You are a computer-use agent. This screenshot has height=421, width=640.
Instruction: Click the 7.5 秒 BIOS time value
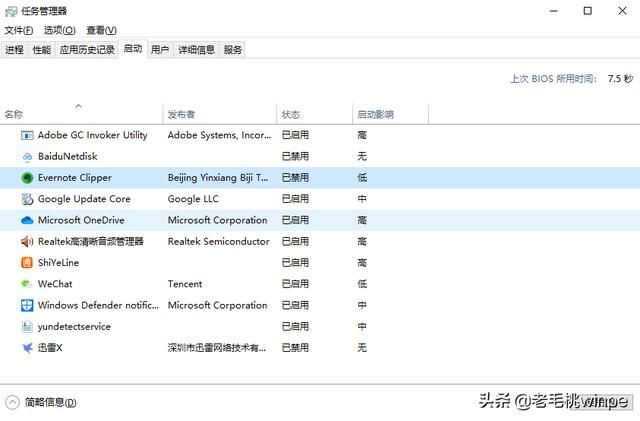(620, 78)
